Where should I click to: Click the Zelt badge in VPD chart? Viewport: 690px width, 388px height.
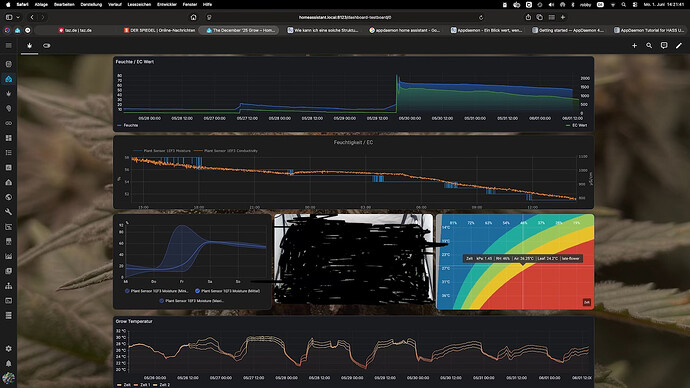[587, 302]
